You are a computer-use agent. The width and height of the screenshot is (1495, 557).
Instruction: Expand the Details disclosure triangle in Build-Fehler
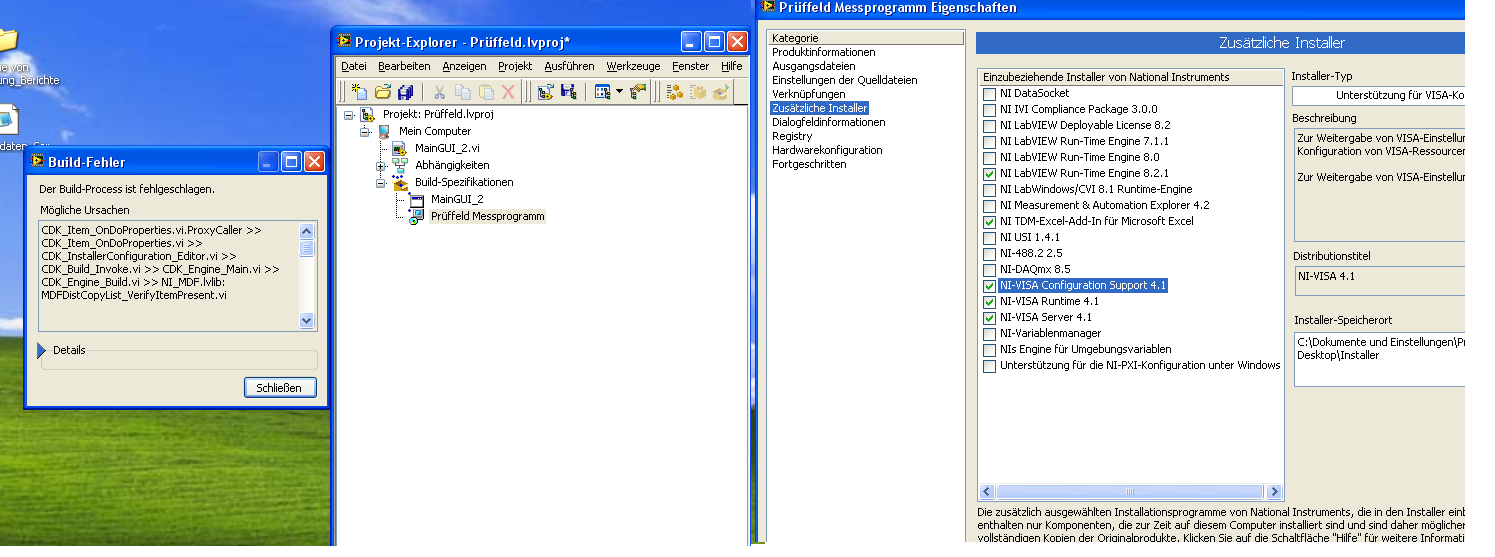42,350
